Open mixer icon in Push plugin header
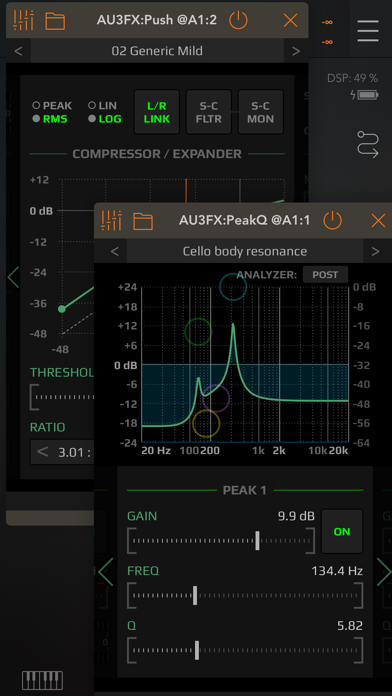The width and height of the screenshot is (392, 696). click(x=24, y=20)
